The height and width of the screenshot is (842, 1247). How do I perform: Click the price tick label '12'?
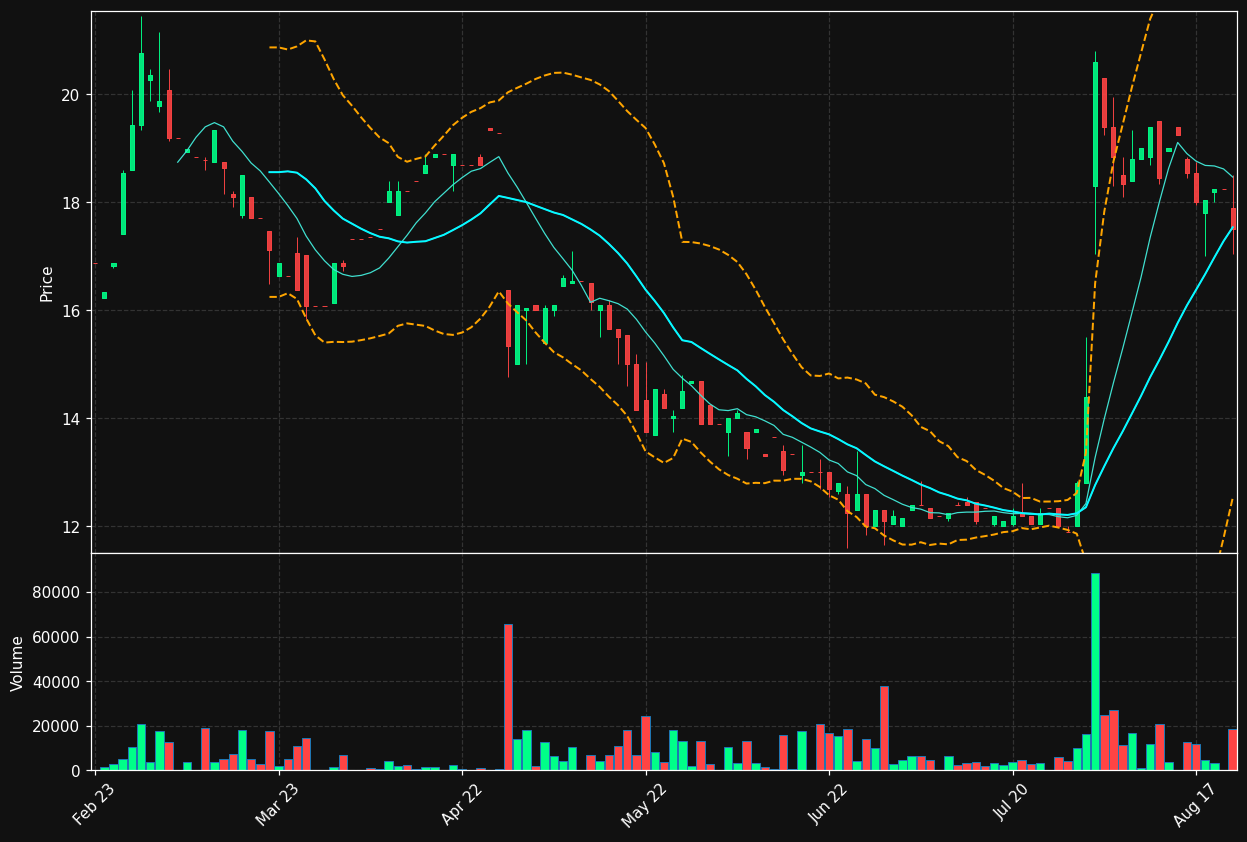click(72, 527)
